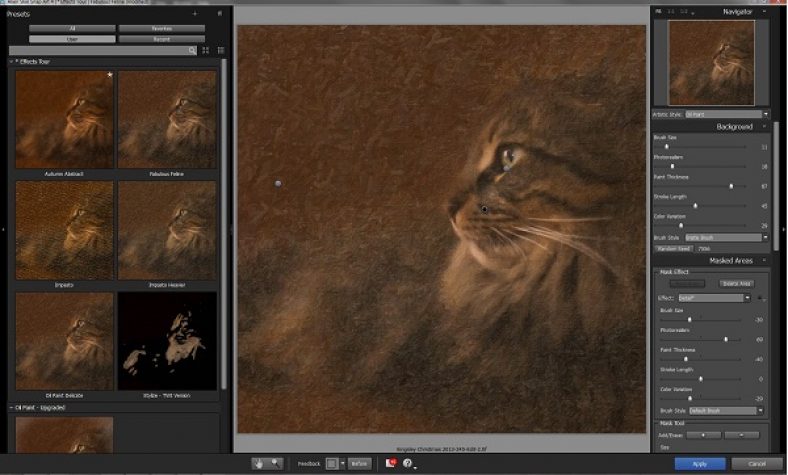Switch to the Favorites presets tab
This screenshot has width=788, height=475.
pos(161,29)
